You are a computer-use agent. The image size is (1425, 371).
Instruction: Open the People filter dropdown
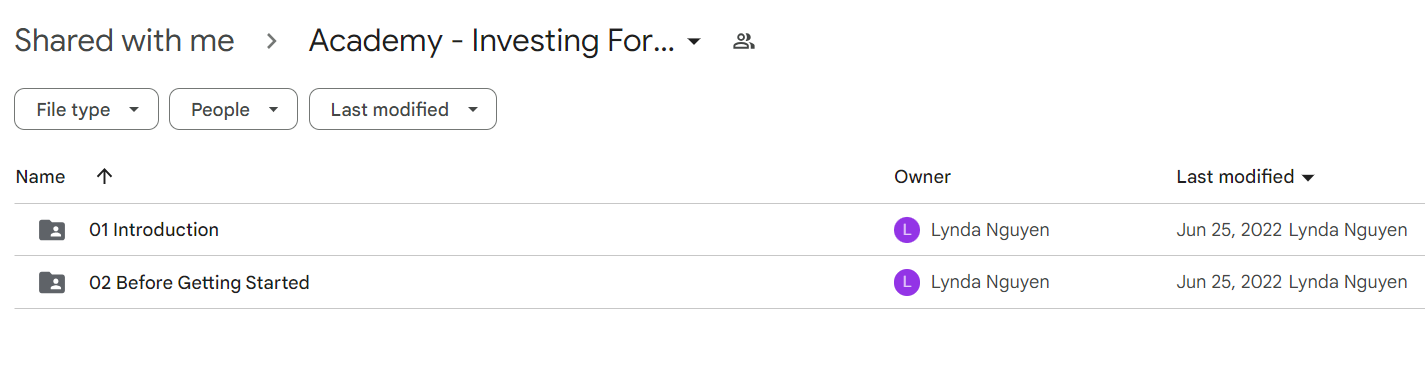coord(233,109)
